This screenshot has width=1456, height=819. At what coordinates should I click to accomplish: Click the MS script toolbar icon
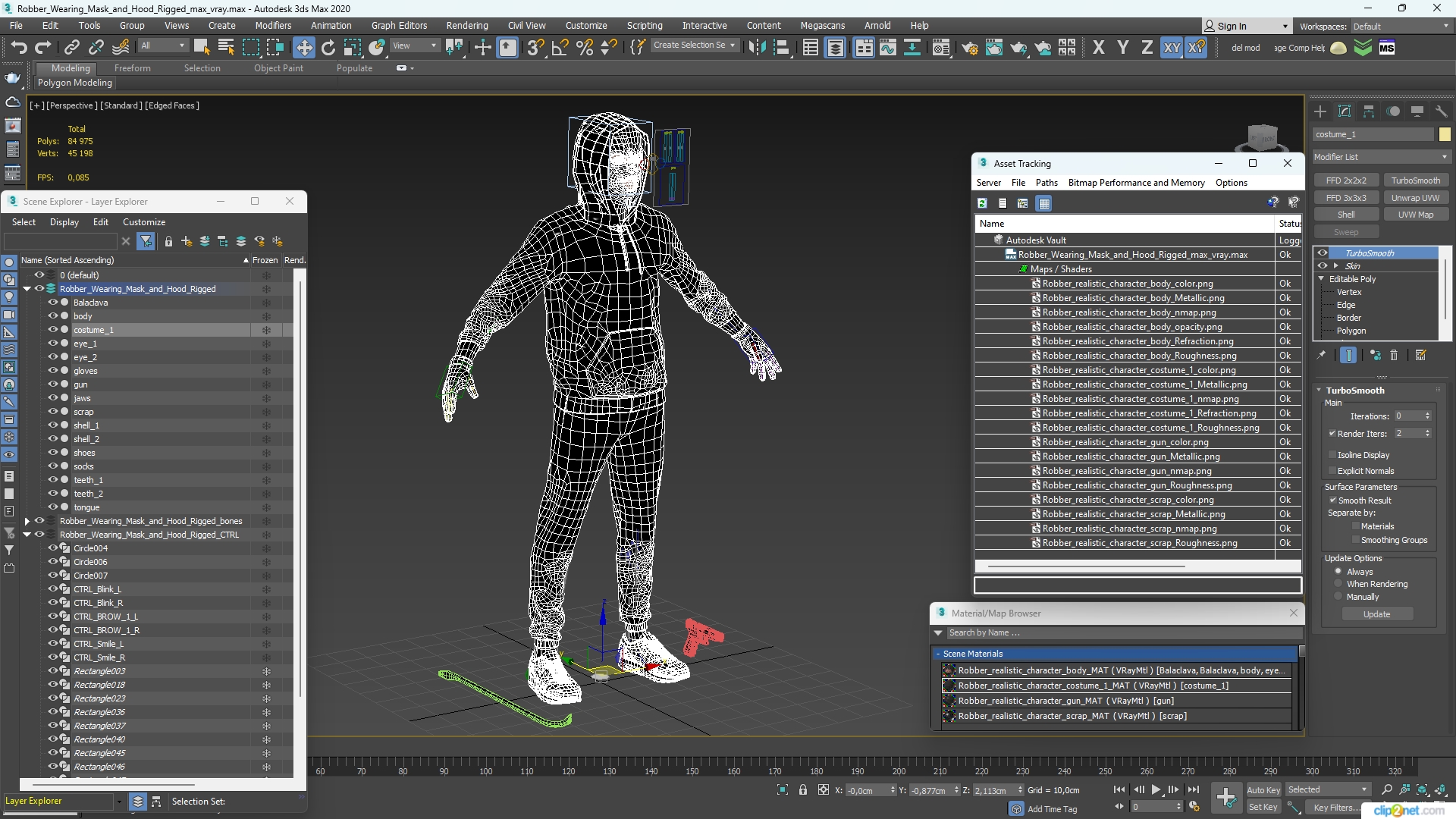pyautogui.click(x=1387, y=48)
